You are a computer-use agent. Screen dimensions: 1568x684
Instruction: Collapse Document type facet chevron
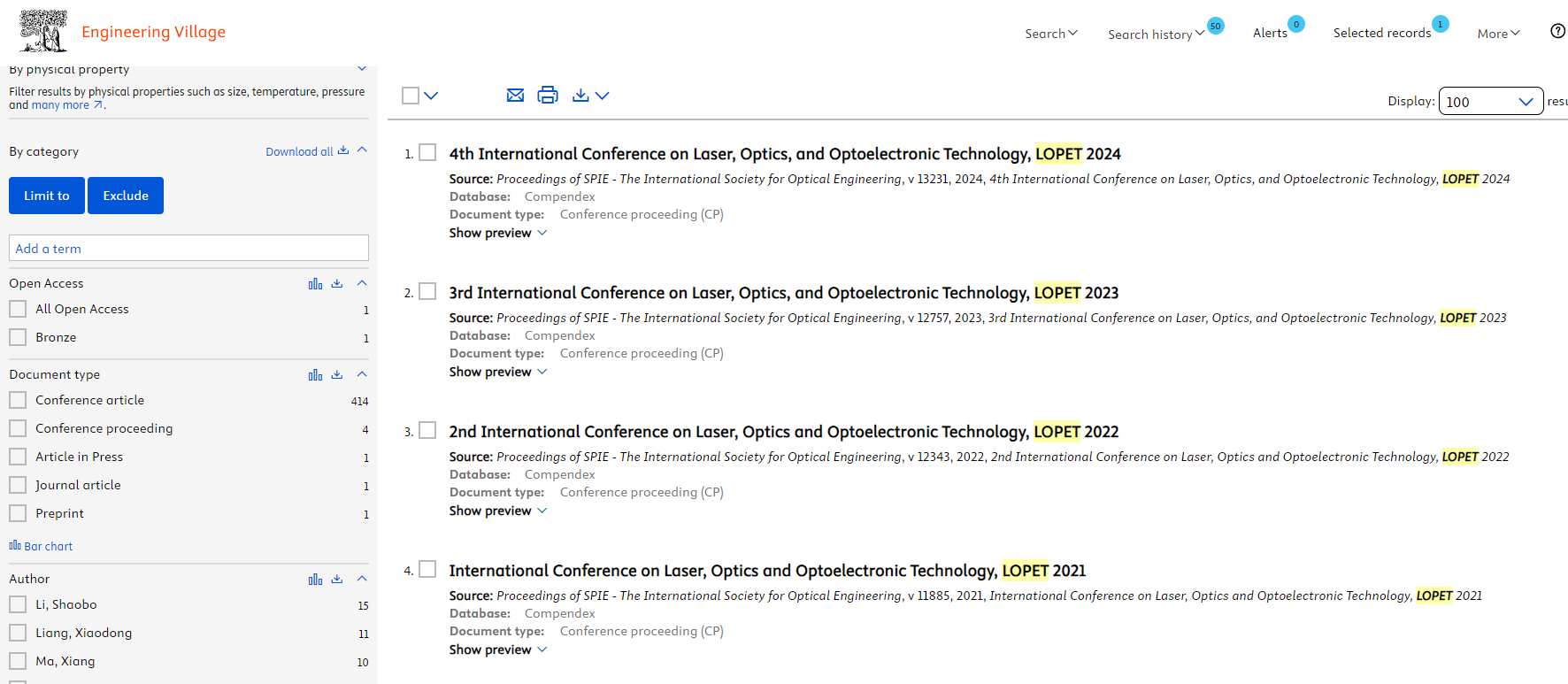tap(362, 374)
